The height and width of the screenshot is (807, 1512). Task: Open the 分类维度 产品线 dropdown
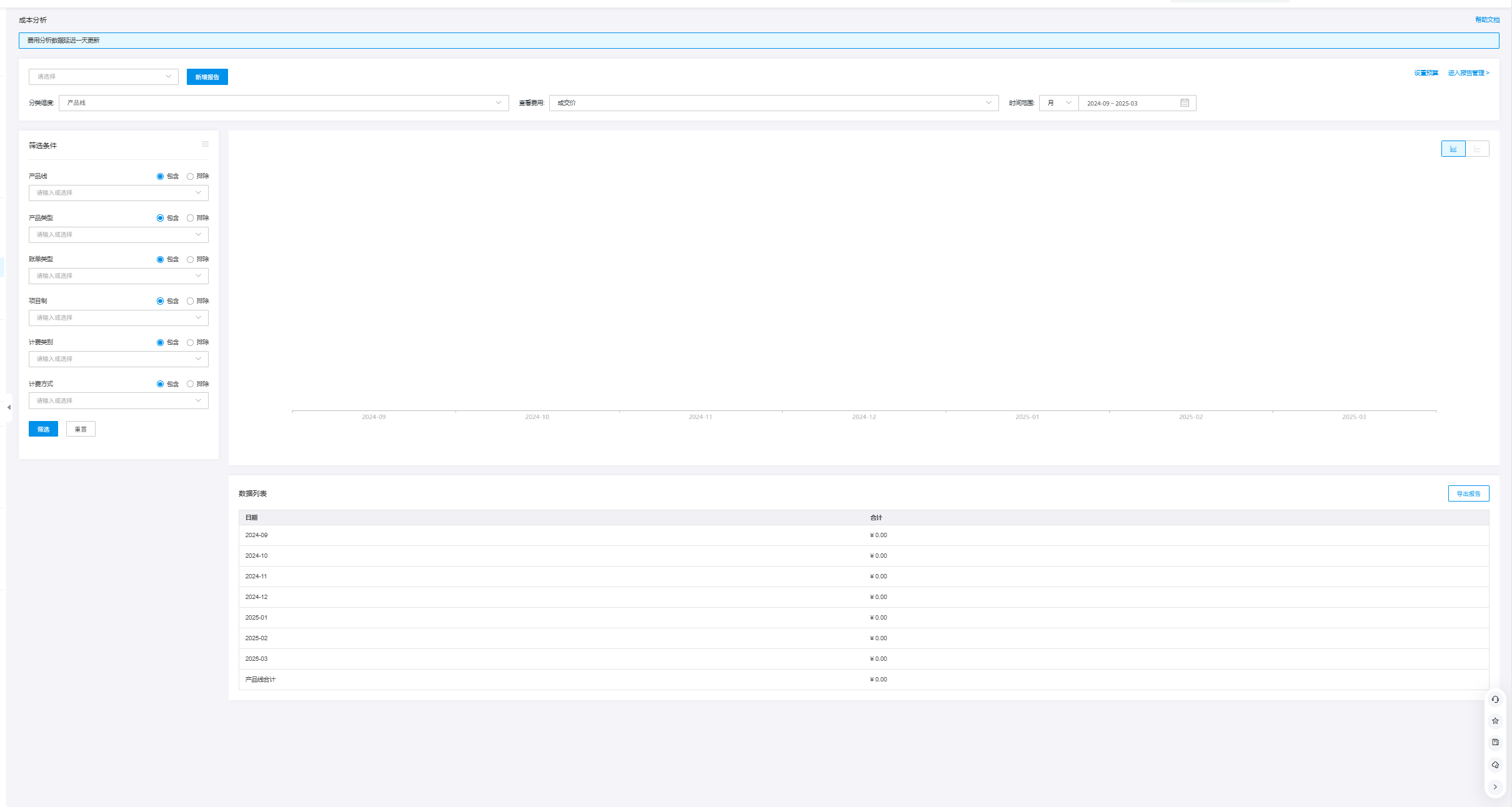coord(284,103)
